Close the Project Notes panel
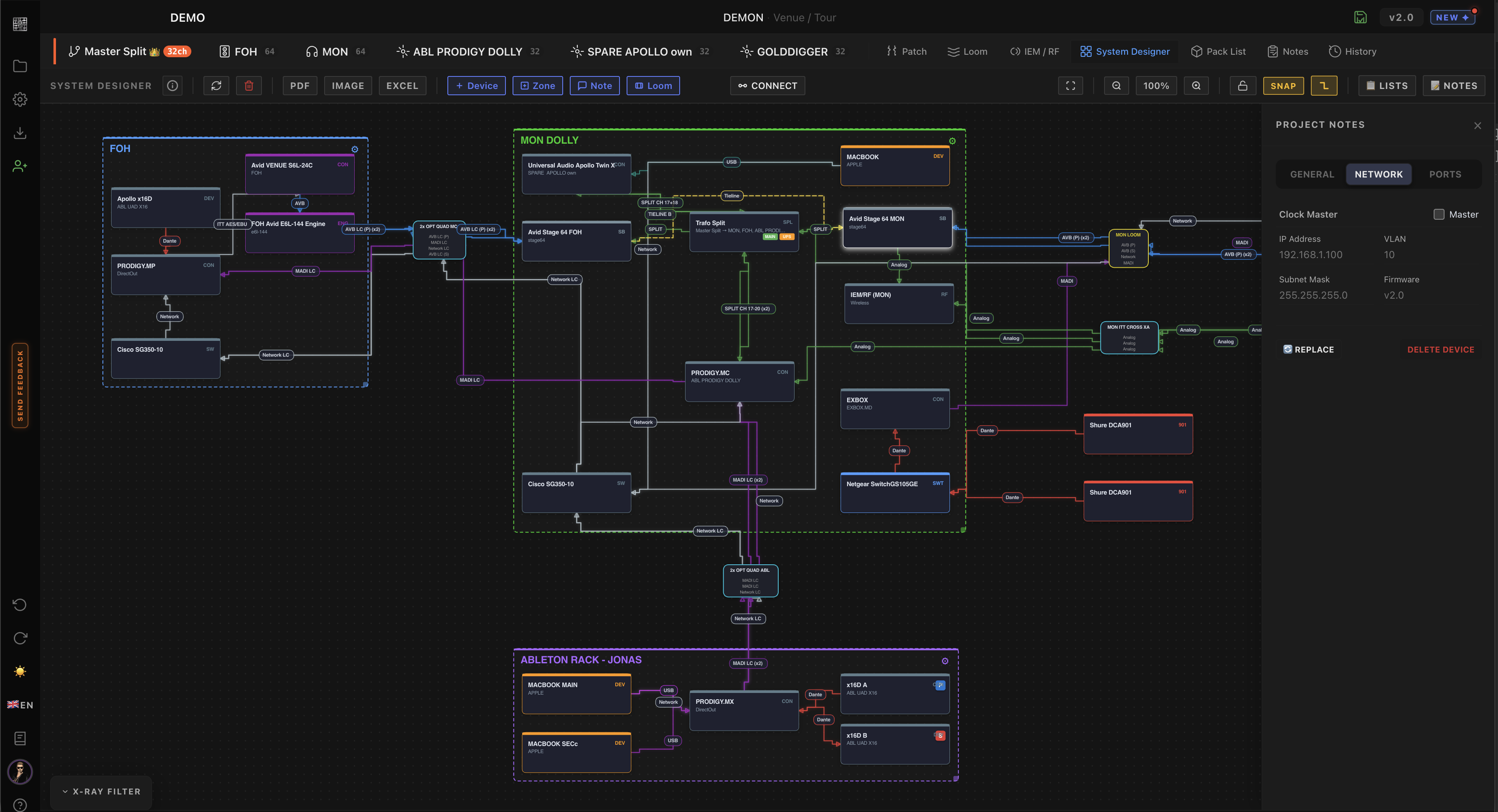 1478,126
